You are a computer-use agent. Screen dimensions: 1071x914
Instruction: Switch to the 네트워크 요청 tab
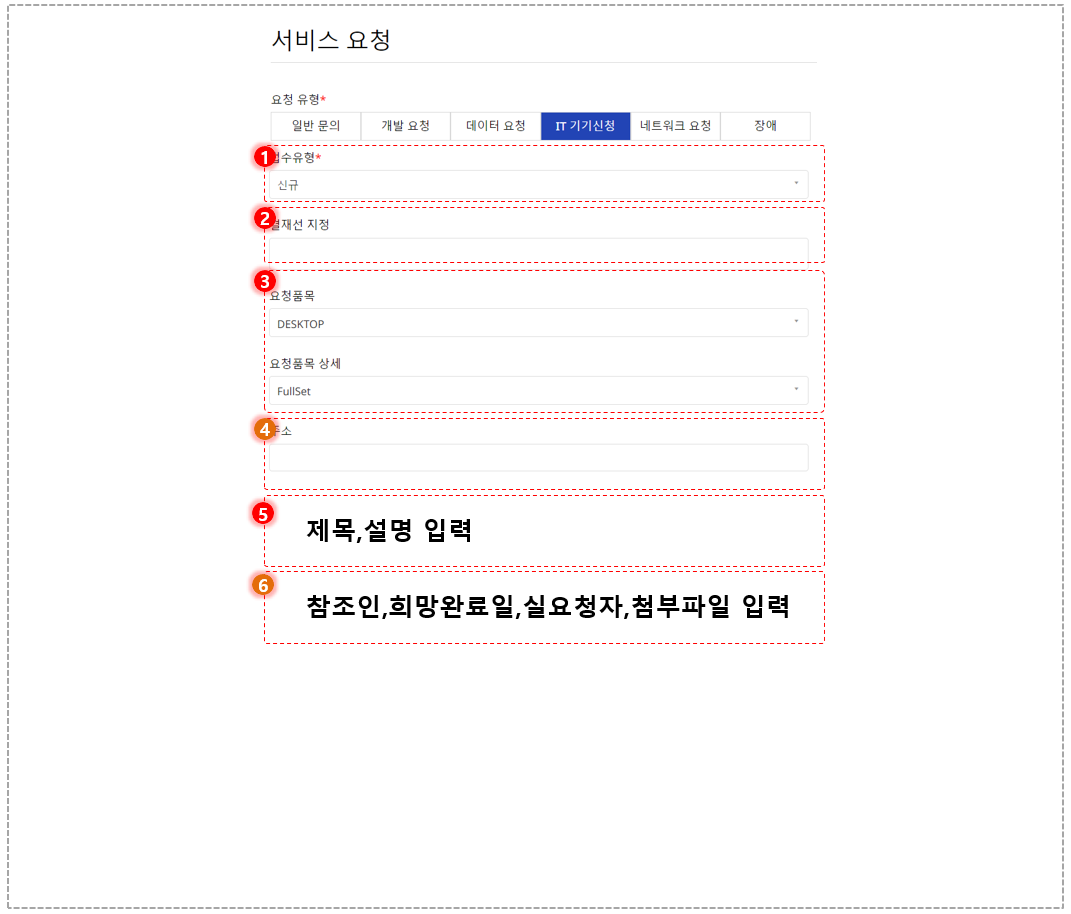[676, 126]
